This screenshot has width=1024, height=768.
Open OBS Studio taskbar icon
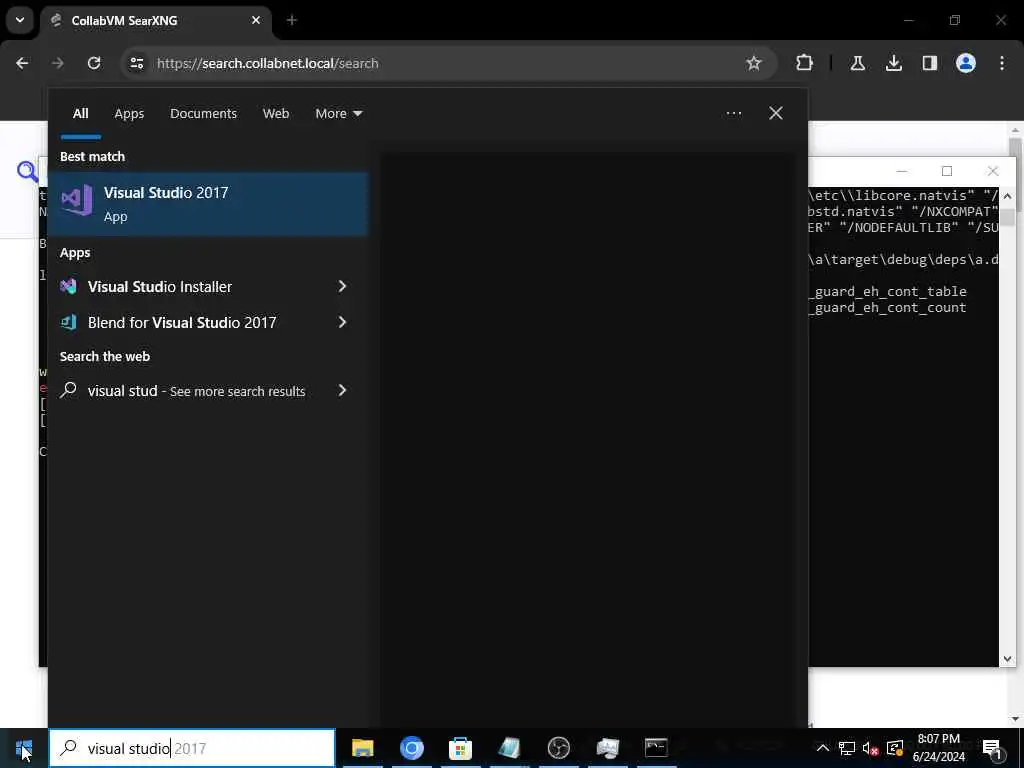558,748
